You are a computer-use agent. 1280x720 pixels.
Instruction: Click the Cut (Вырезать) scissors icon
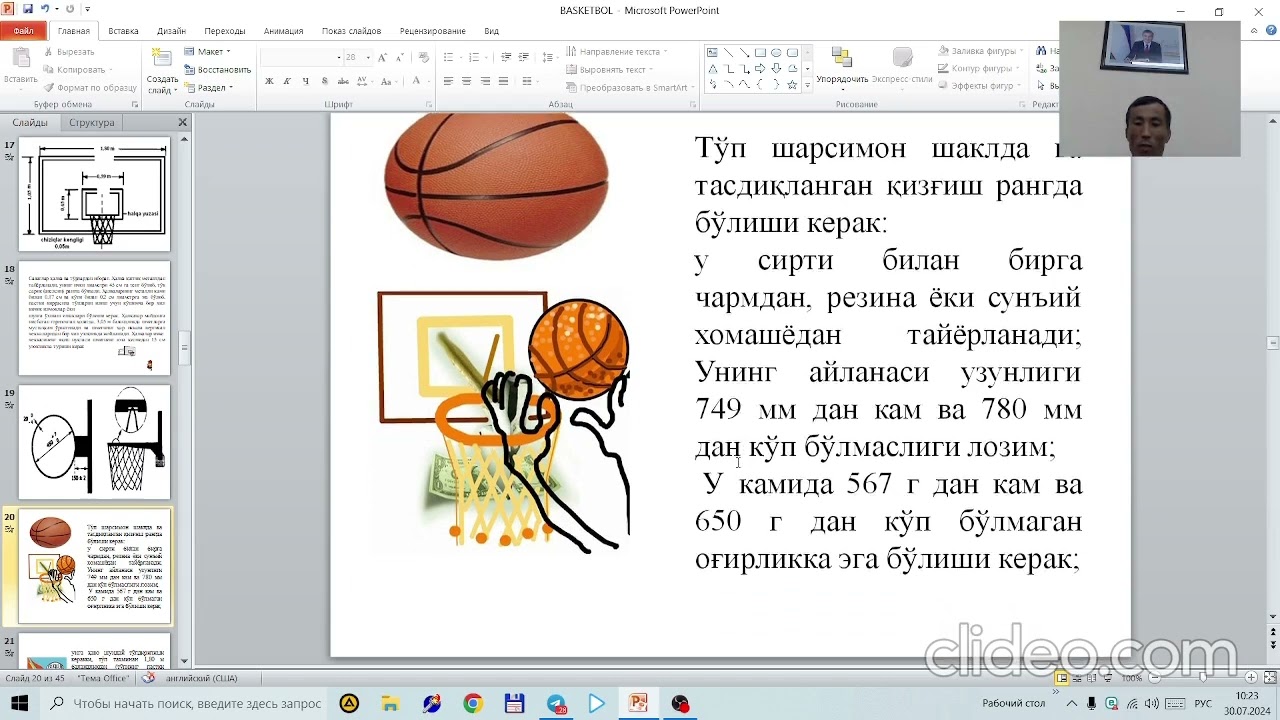point(48,51)
